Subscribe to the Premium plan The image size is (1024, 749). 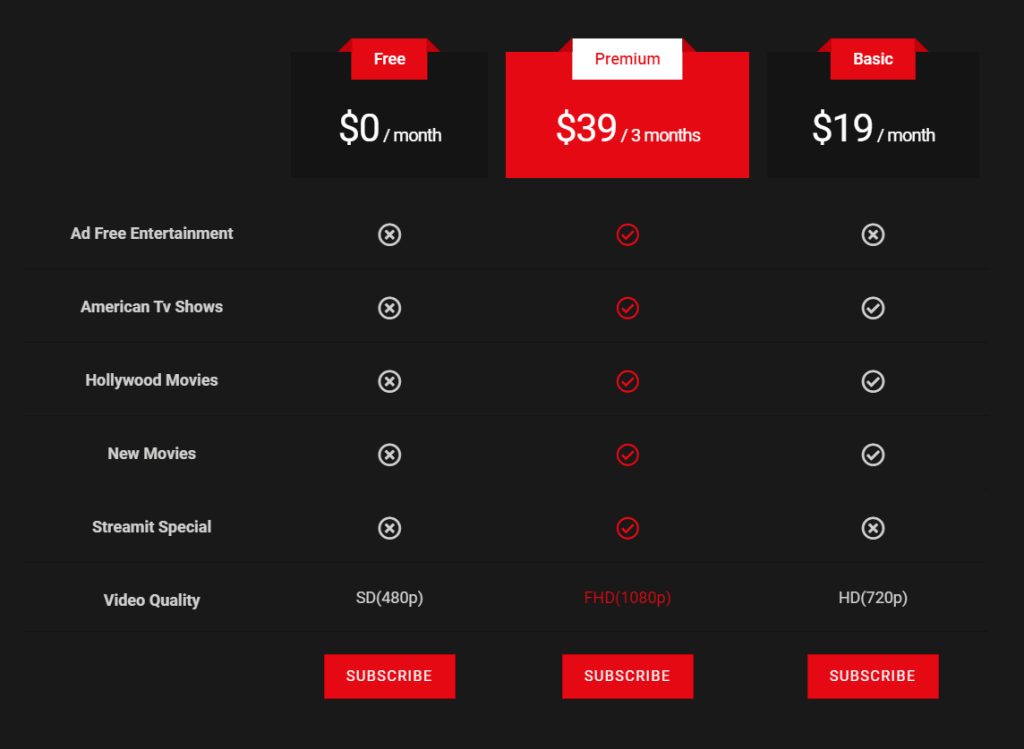(627, 676)
